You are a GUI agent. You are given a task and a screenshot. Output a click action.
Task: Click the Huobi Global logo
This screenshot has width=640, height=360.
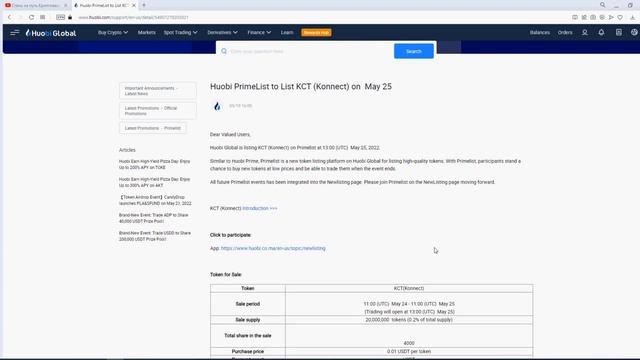(51, 33)
